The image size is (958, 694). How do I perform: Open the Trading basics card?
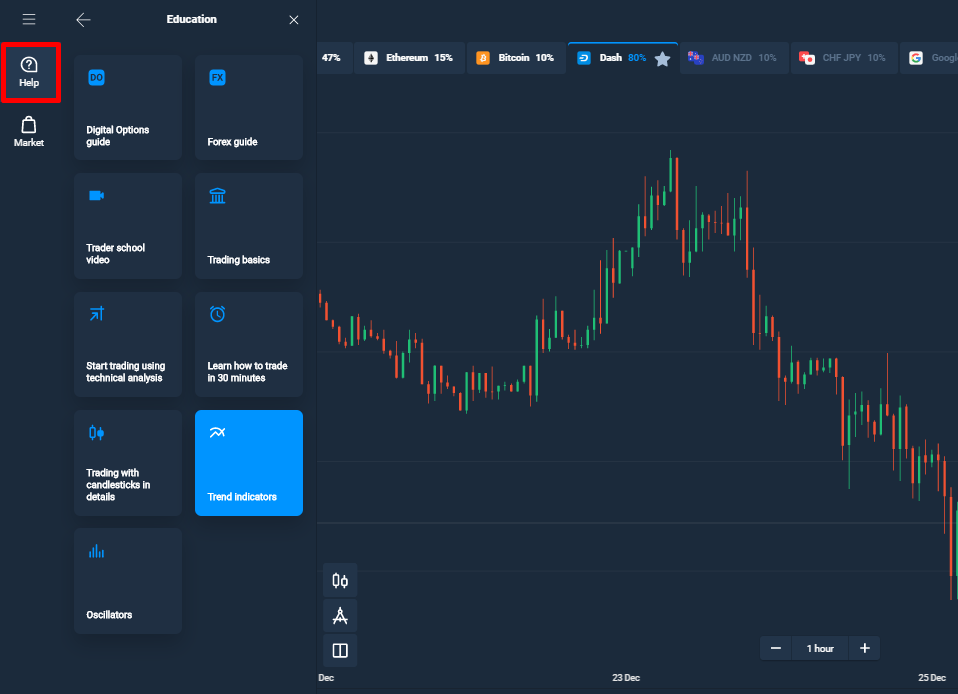tap(249, 226)
